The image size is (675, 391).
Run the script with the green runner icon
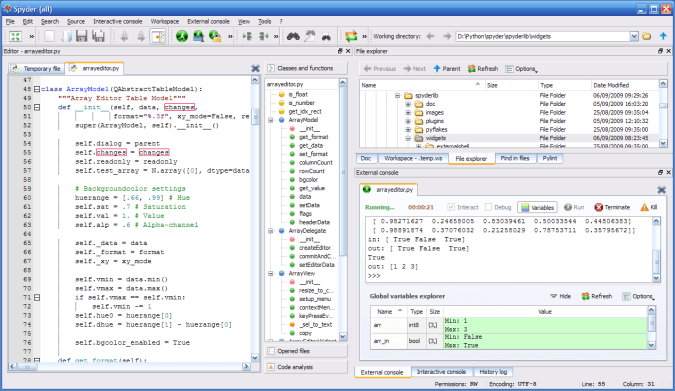pyautogui.click(x=182, y=36)
